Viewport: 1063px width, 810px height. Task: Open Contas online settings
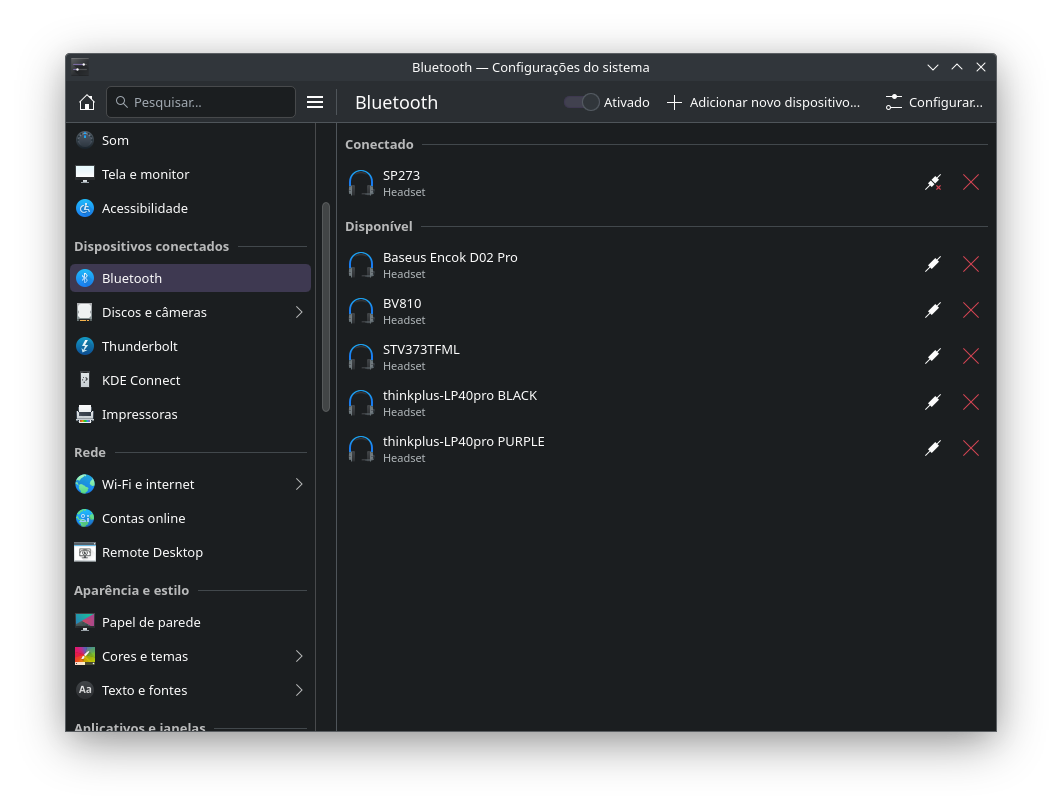190,519
